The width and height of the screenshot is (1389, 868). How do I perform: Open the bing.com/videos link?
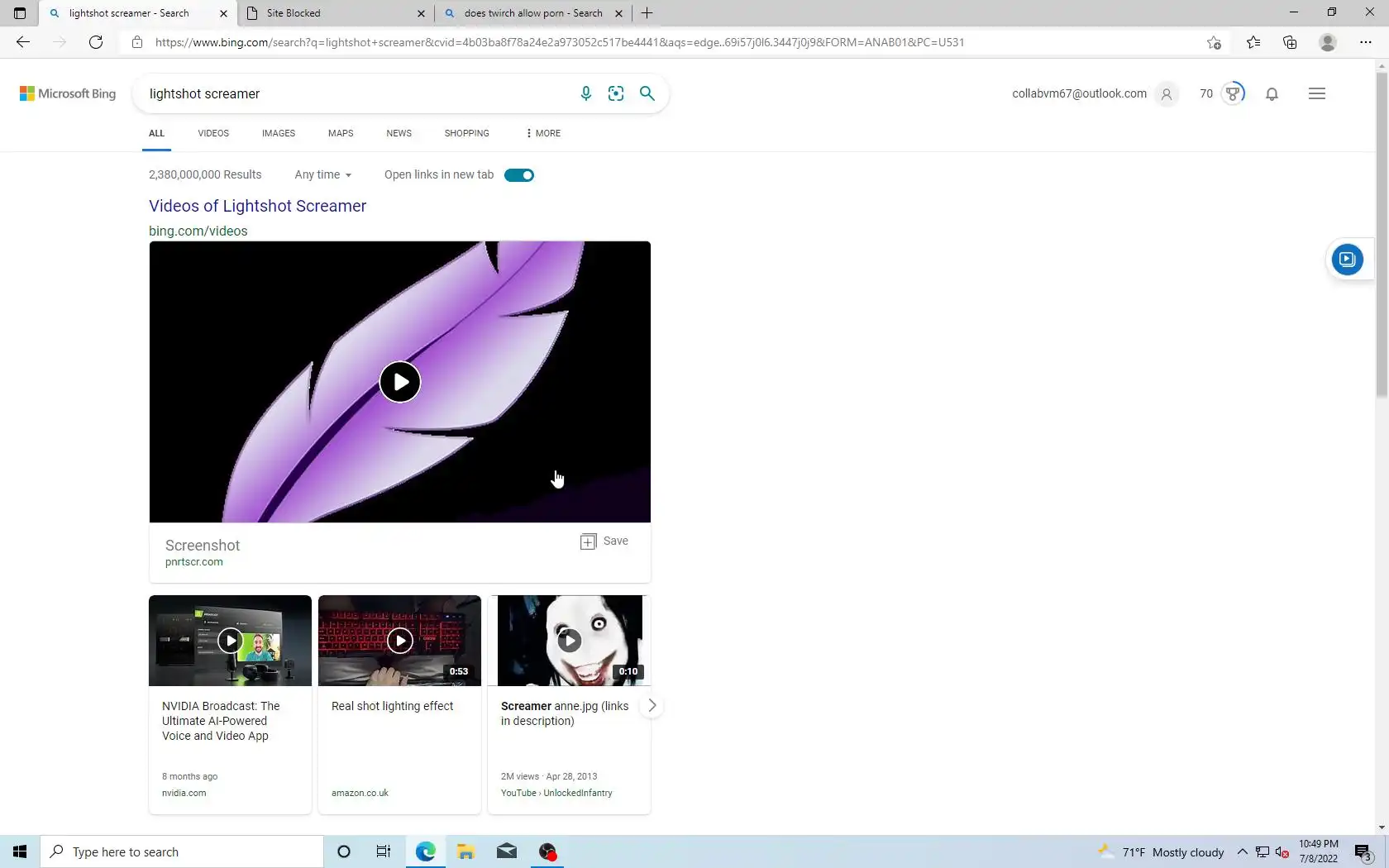[x=198, y=231]
